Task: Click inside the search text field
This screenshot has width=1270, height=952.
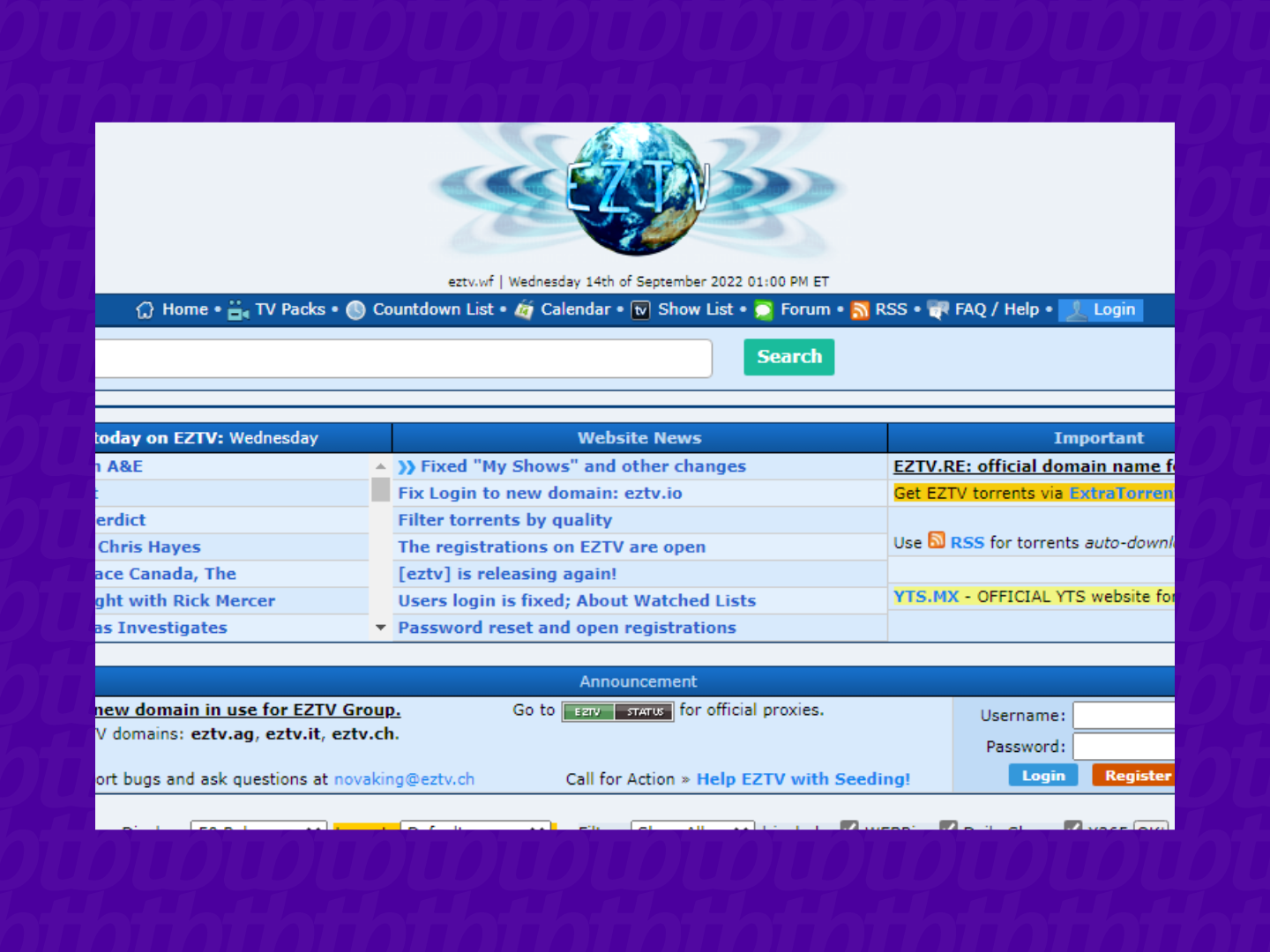Action: tap(403, 359)
